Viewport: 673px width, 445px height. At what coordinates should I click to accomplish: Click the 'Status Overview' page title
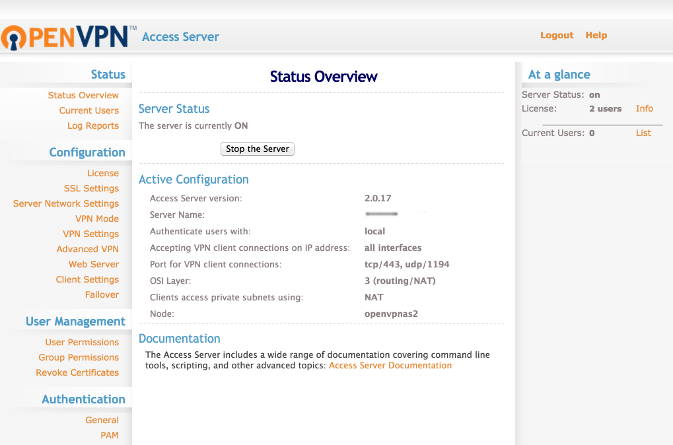coord(324,77)
